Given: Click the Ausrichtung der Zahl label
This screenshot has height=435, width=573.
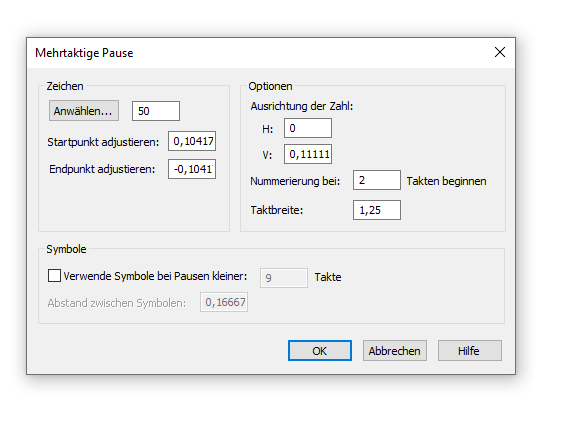Looking at the screenshot, I should click(x=301, y=106).
